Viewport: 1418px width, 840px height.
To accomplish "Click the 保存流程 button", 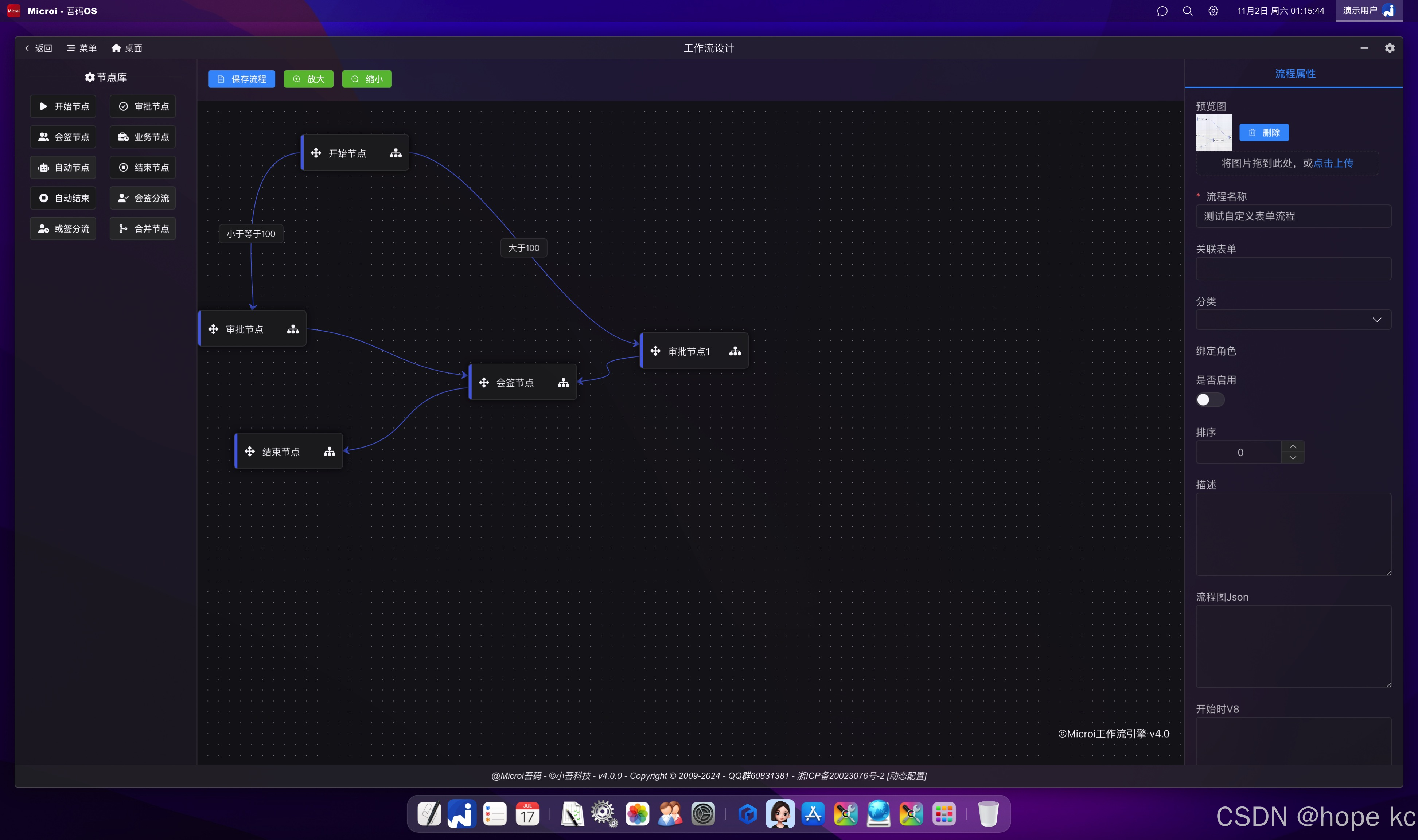I will coord(242,79).
